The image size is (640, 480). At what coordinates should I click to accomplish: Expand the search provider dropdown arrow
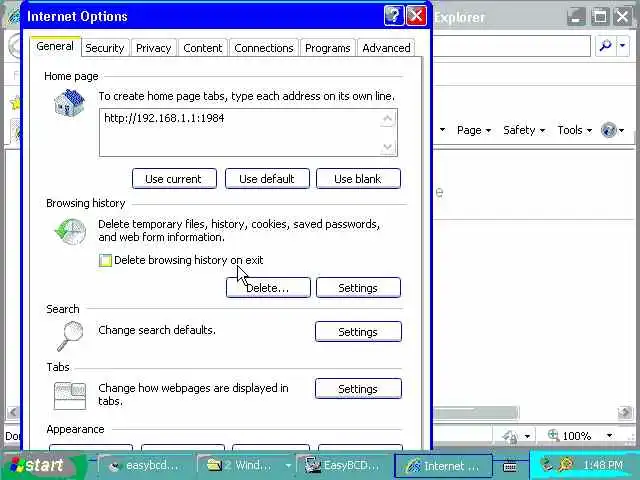pyautogui.click(x=622, y=46)
